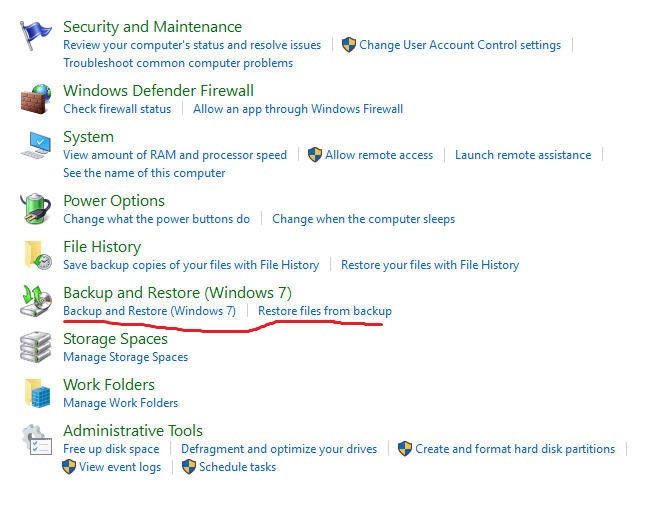The image size is (661, 524).
Task: Select Change when the computer sleeps
Action: click(x=363, y=219)
